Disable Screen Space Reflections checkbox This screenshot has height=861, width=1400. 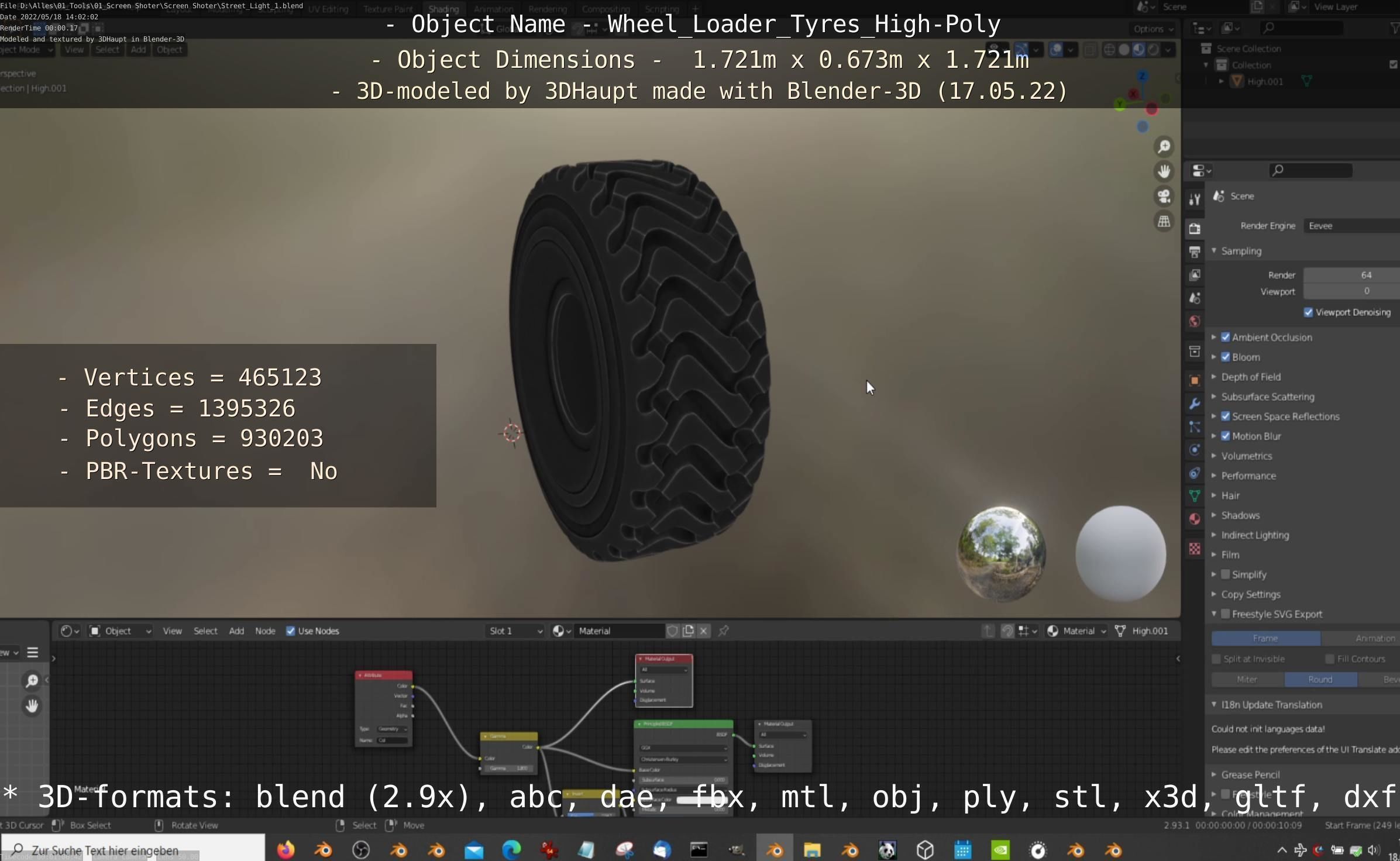point(1226,416)
